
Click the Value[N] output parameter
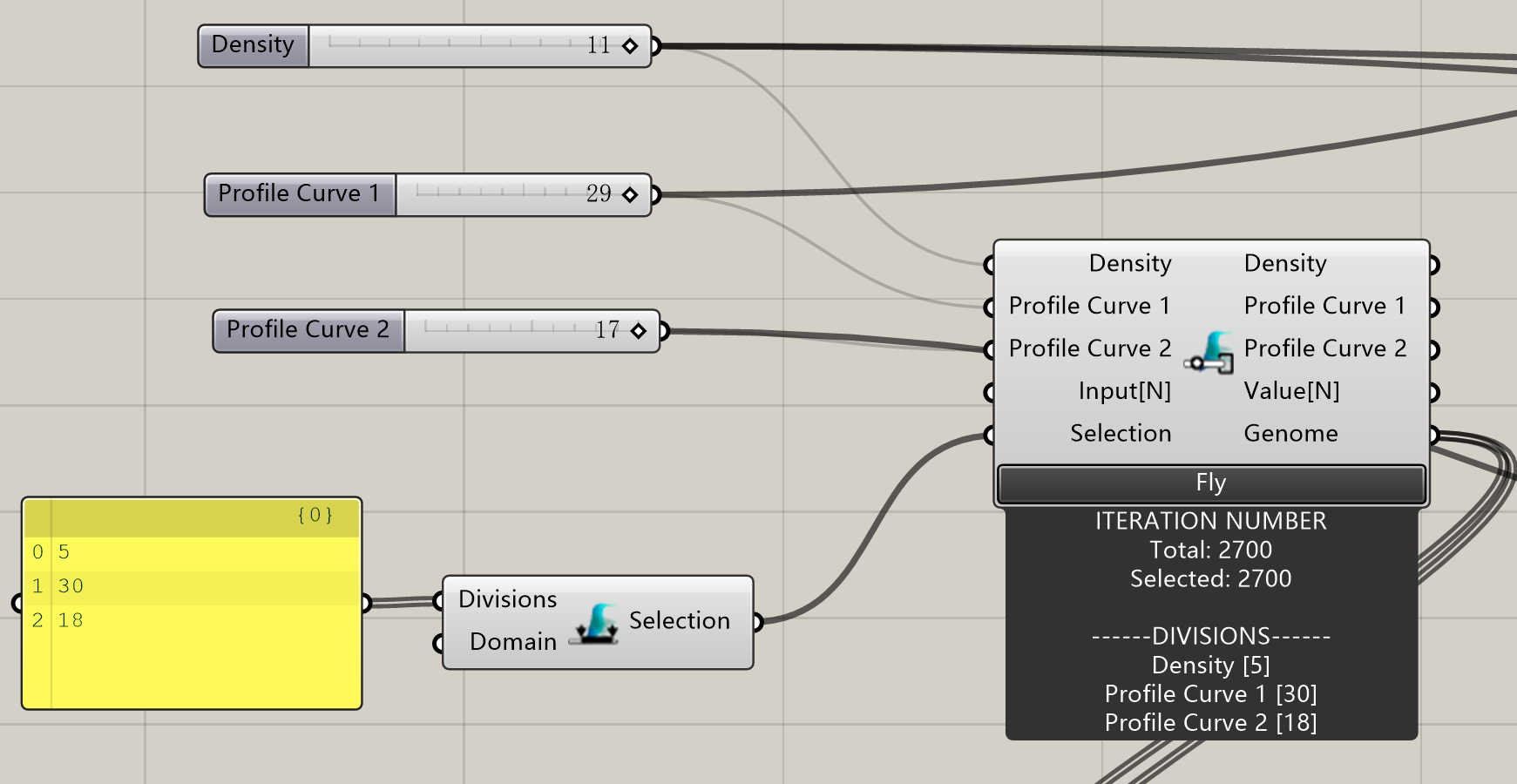pyautogui.click(x=1291, y=391)
